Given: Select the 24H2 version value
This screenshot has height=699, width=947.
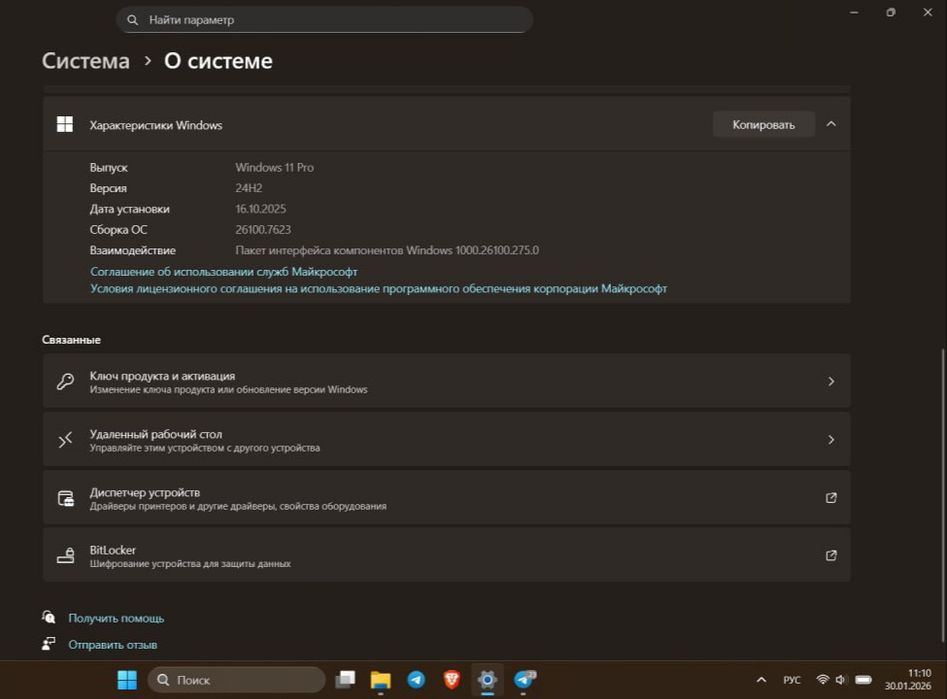Looking at the screenshot, I should tap(248, 188).
